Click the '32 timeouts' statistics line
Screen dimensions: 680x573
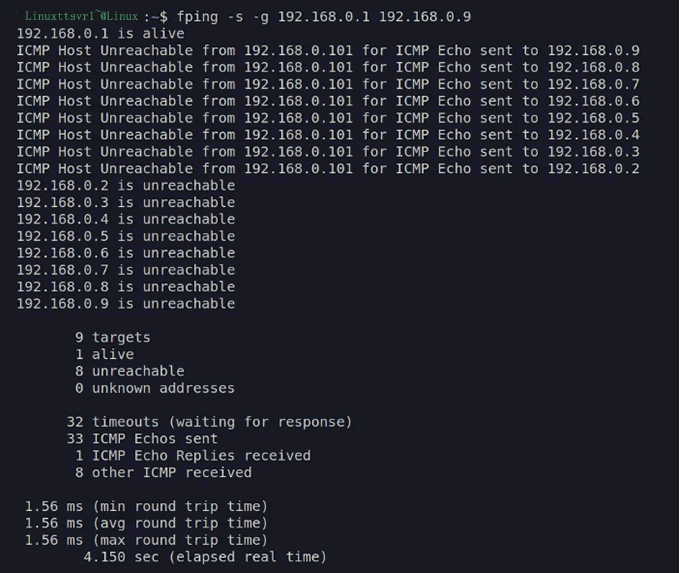click(x=210, y=422)
